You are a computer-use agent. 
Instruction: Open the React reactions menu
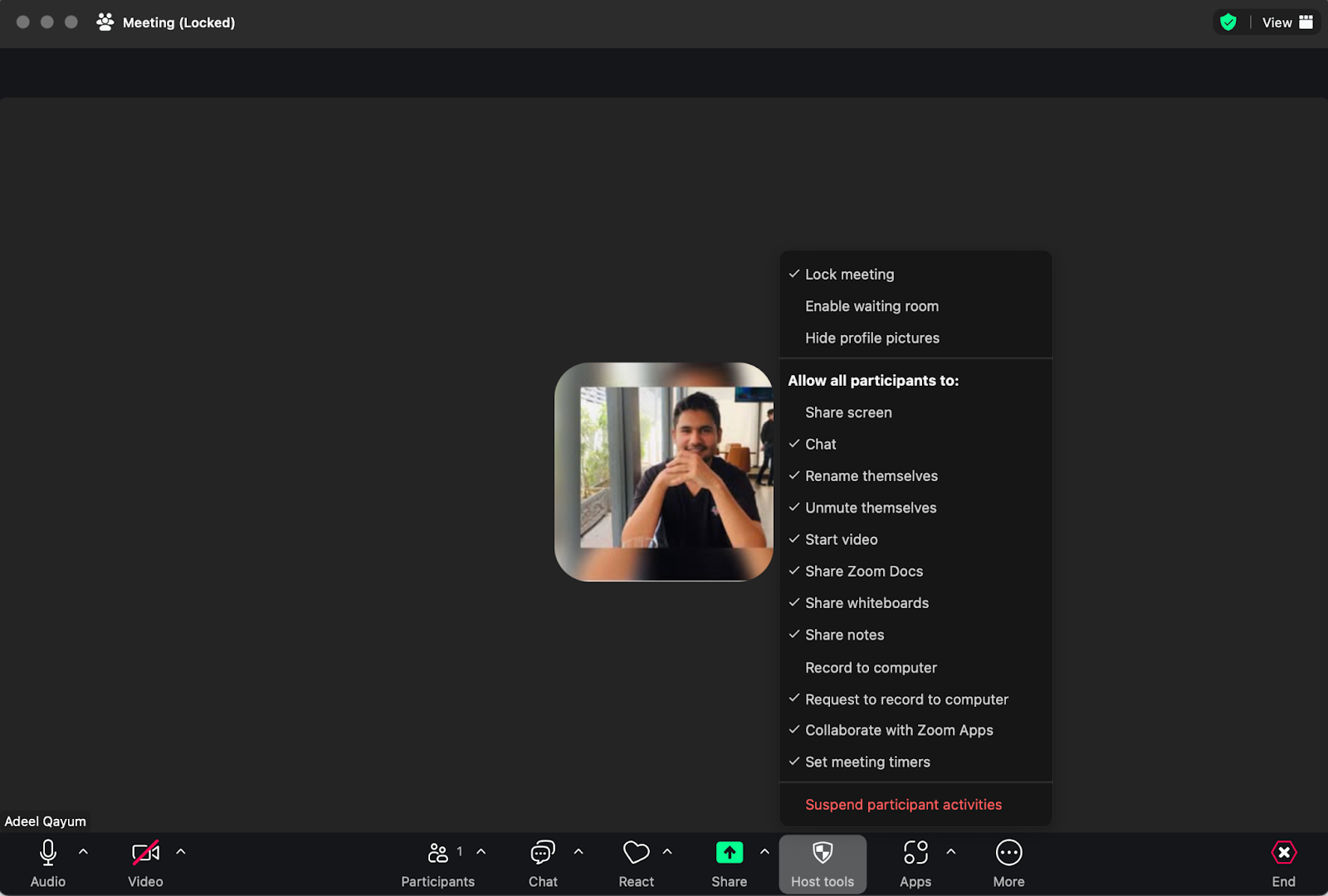tap(635, 863)
